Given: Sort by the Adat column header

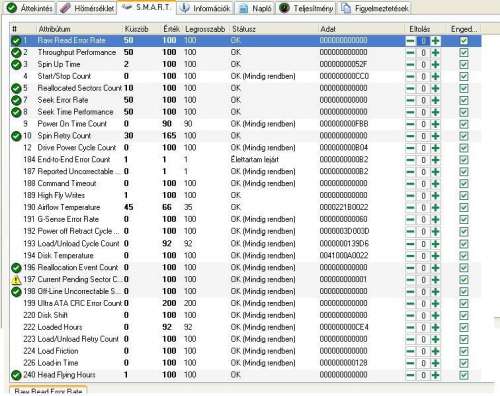Looking at the screenshot, I should click(328, 29).
